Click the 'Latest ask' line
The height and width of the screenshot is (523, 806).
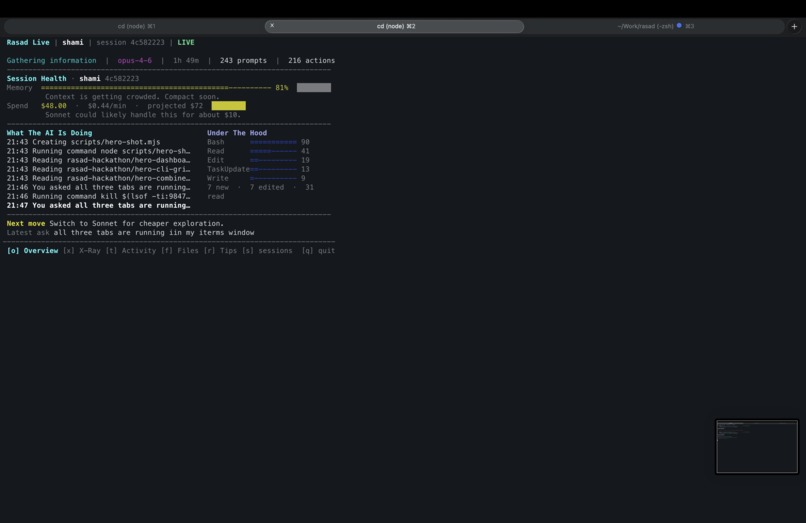[x=131, y=232]
